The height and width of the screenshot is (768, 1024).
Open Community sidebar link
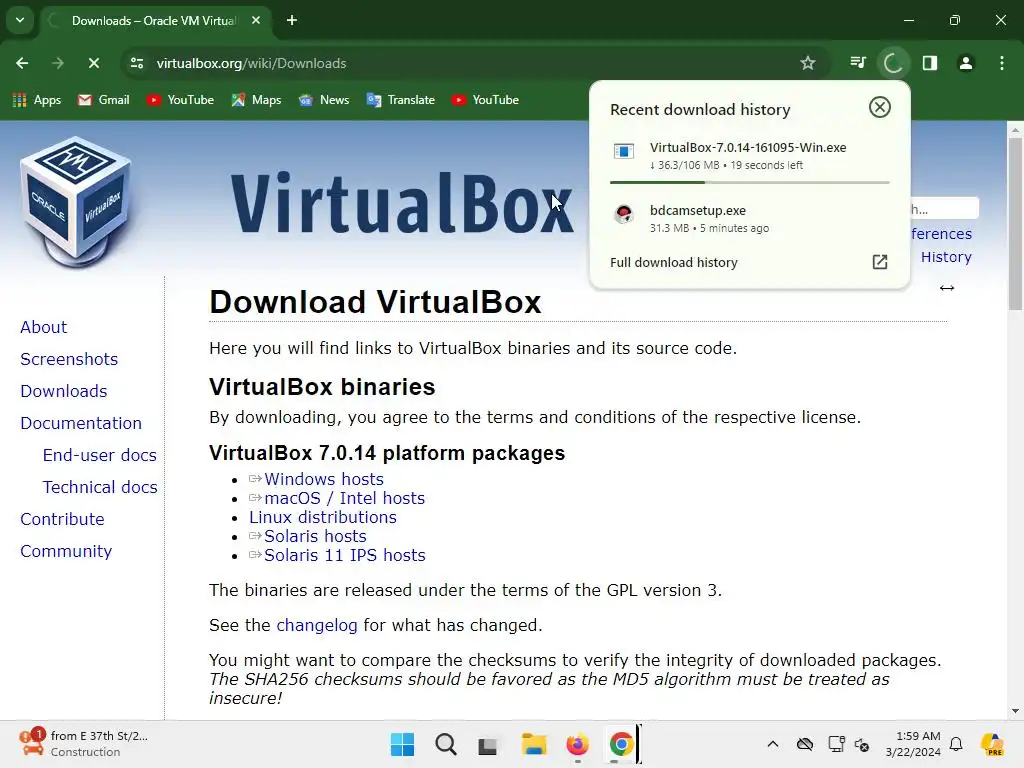click(x=66, y=551)
